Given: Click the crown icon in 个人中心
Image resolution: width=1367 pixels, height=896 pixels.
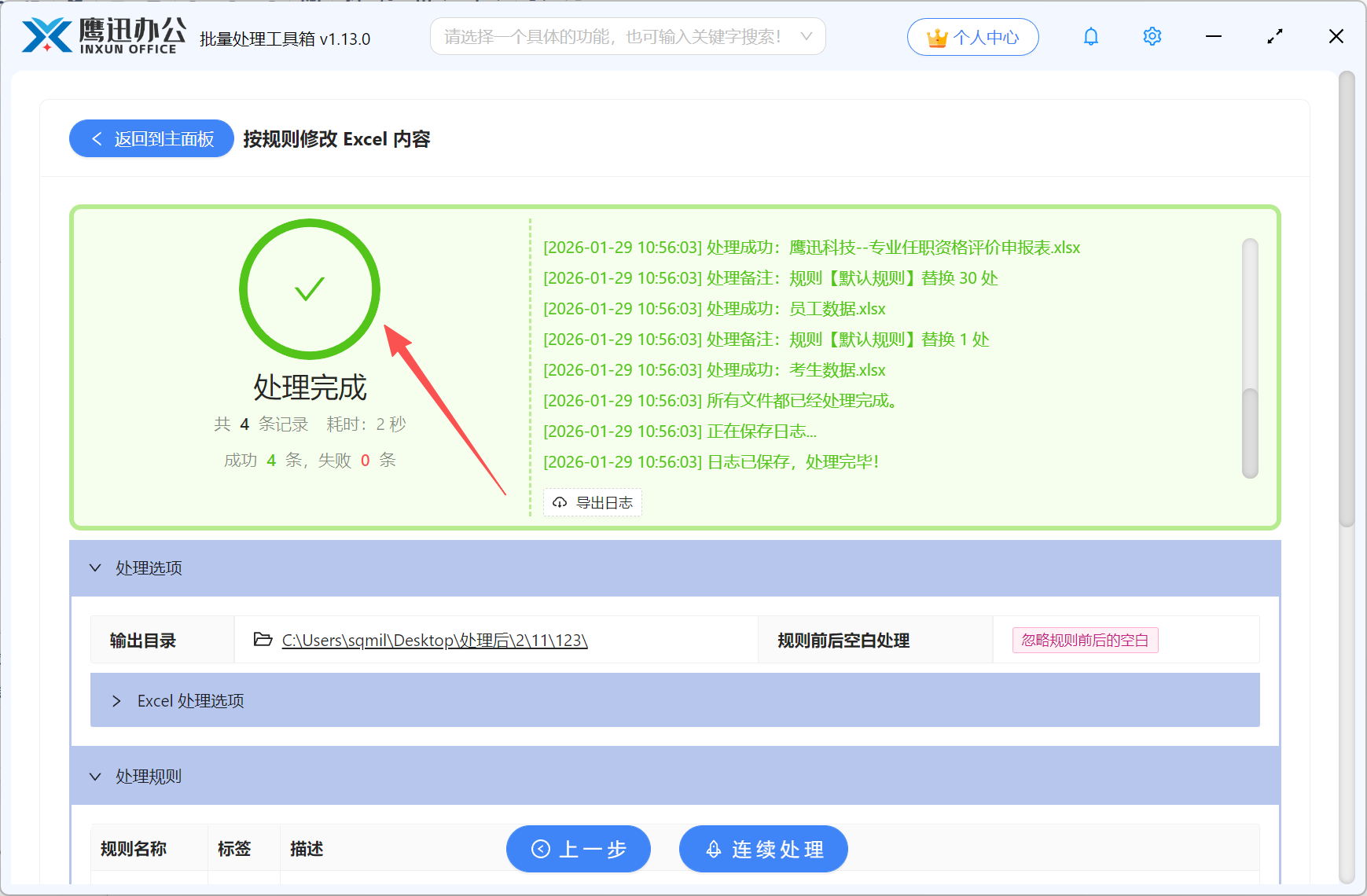Looking at the screenshot, I should tap(936, 35).
